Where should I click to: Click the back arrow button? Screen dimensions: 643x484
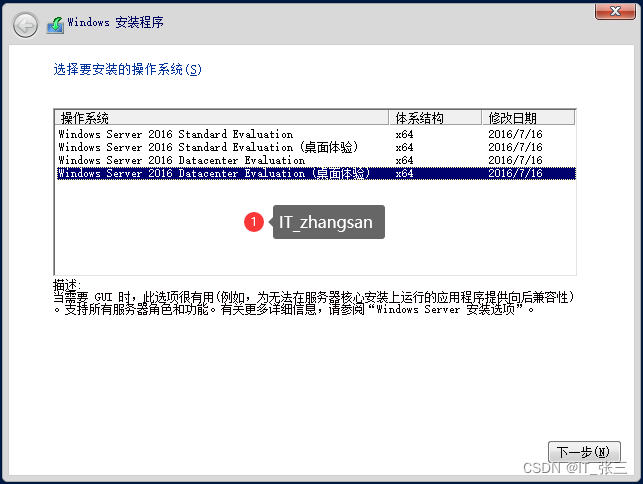coord(25,25)
